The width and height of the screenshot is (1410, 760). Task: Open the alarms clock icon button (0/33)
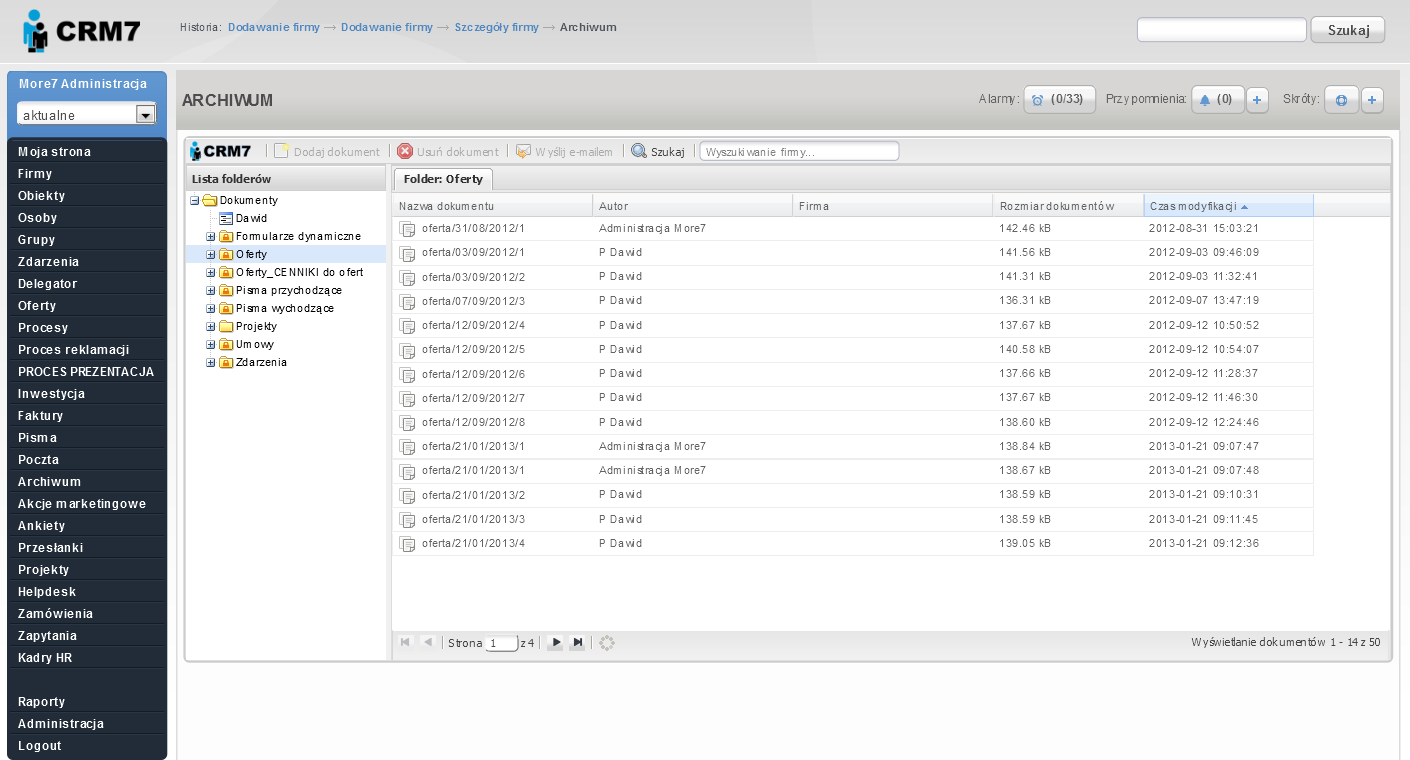pos(1060,99)
